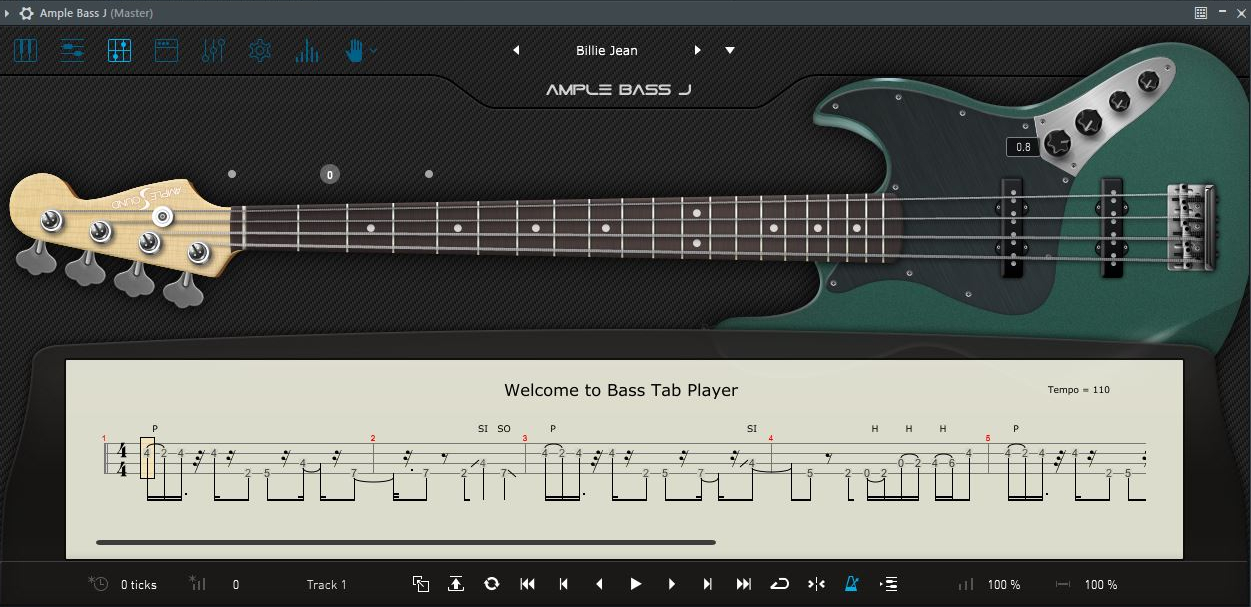Click the 0 ticks offset value

point(139,585)
